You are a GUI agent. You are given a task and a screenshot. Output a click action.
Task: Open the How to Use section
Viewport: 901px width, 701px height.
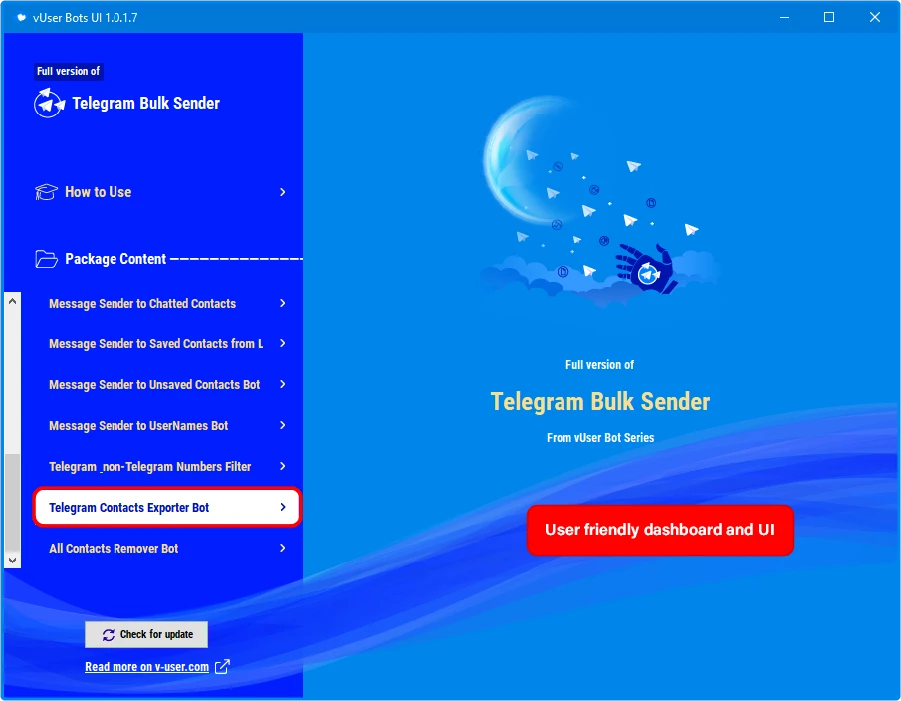click(x=161, y=192)
